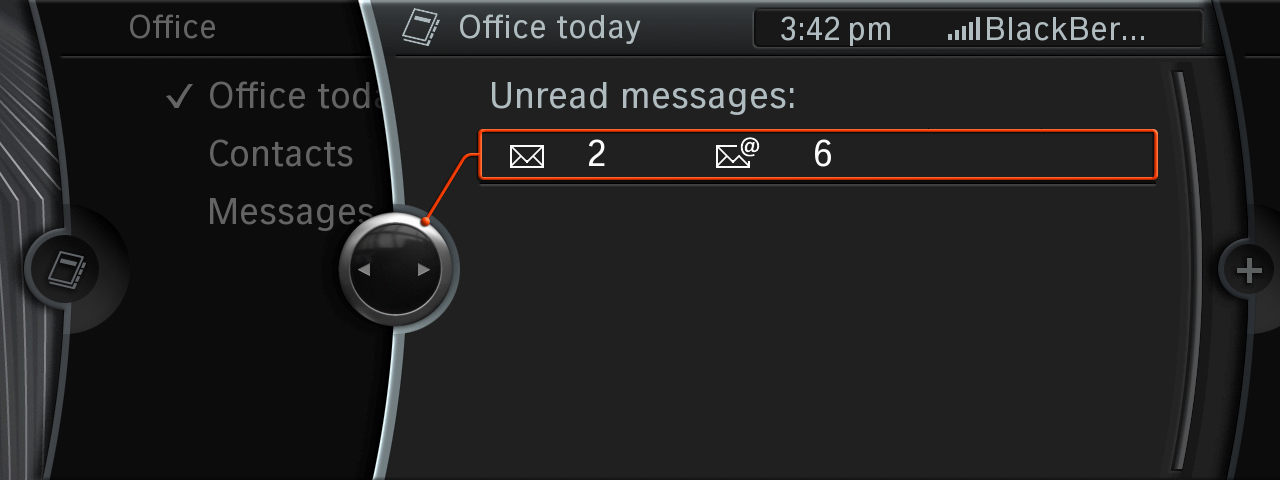This screenshot has width=1280, height=480.
Task: Click the email envelope with @ icon
Action: point(738,154)
